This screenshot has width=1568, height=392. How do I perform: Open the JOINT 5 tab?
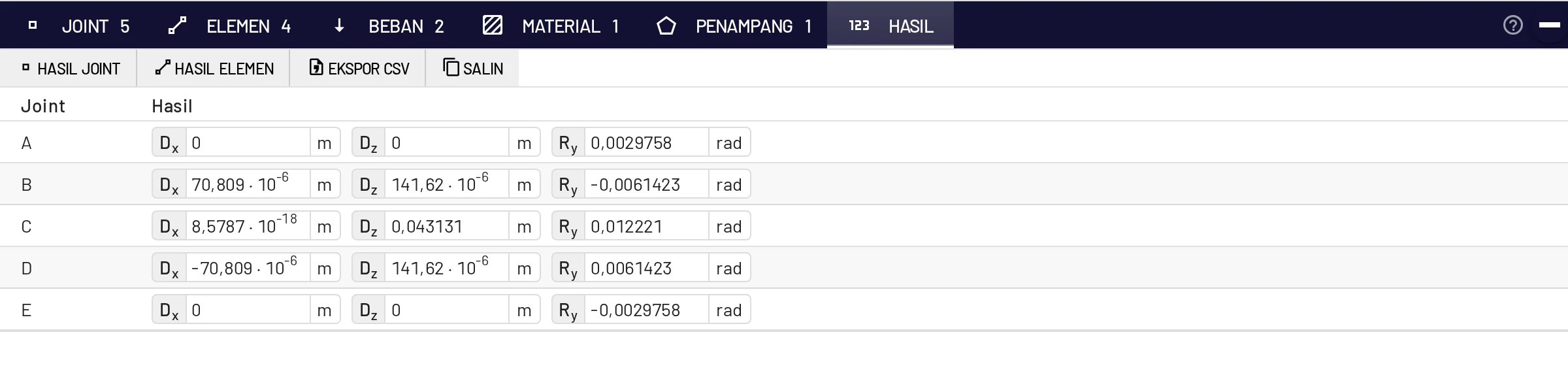click(78, 25)
